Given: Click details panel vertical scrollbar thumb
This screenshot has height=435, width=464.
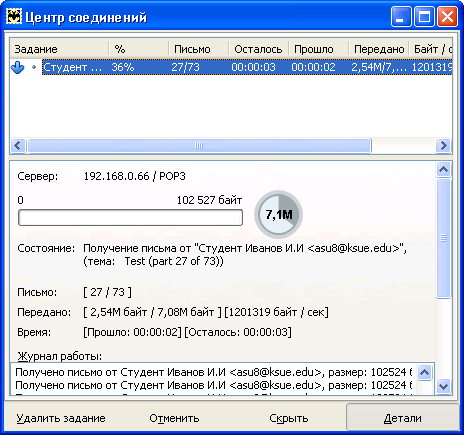Looking at the screenshot, I should coord(443,238).
